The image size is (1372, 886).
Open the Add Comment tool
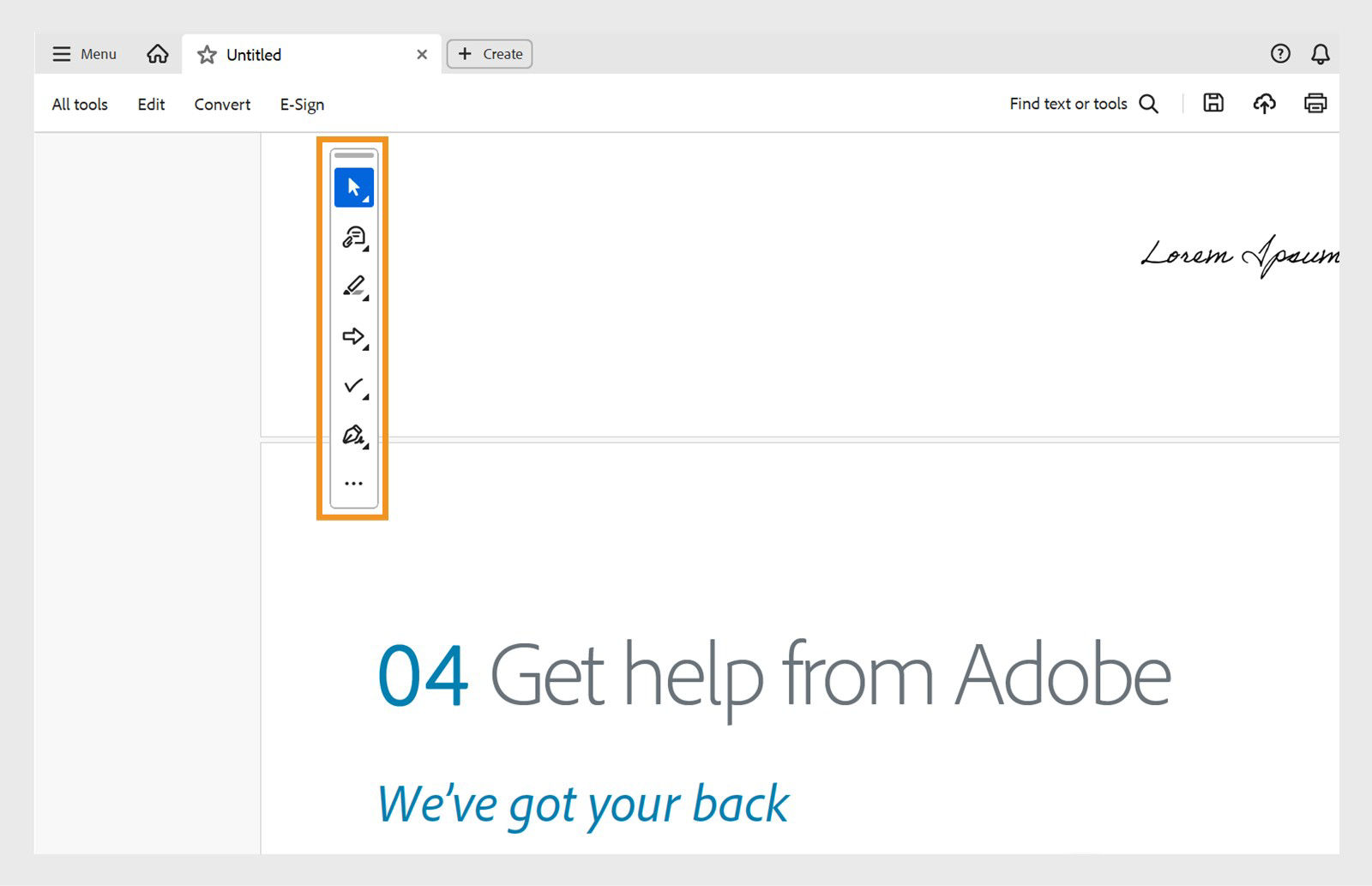353,238
